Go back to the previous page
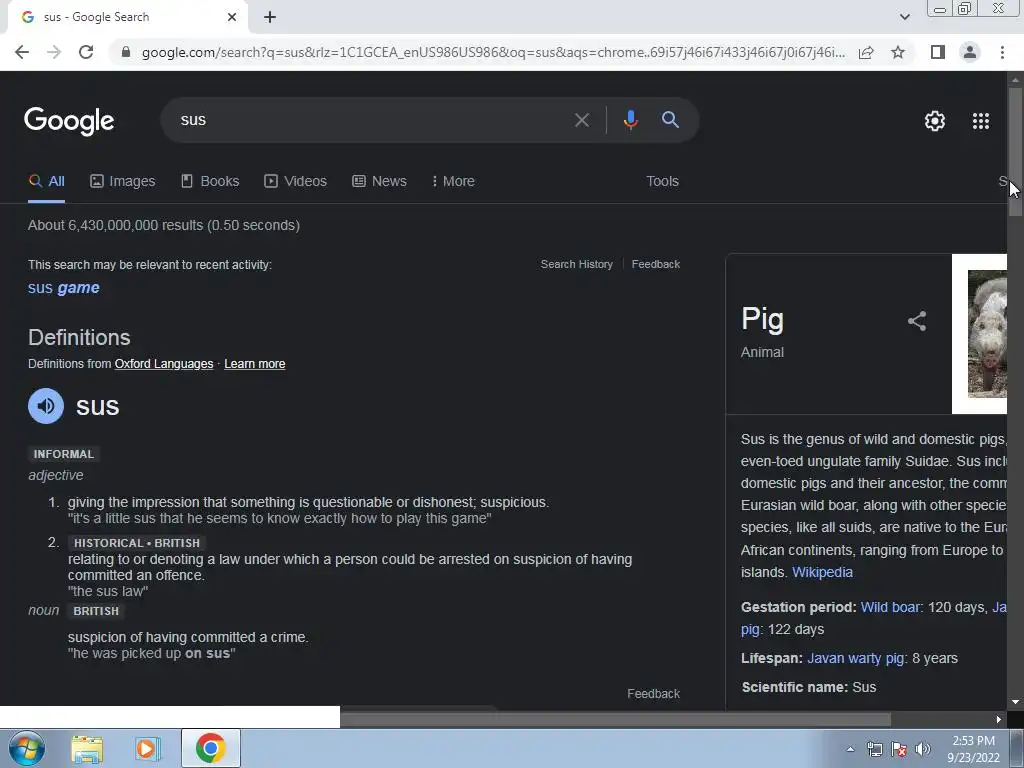The image size is (1024, 768). point(22,52)
